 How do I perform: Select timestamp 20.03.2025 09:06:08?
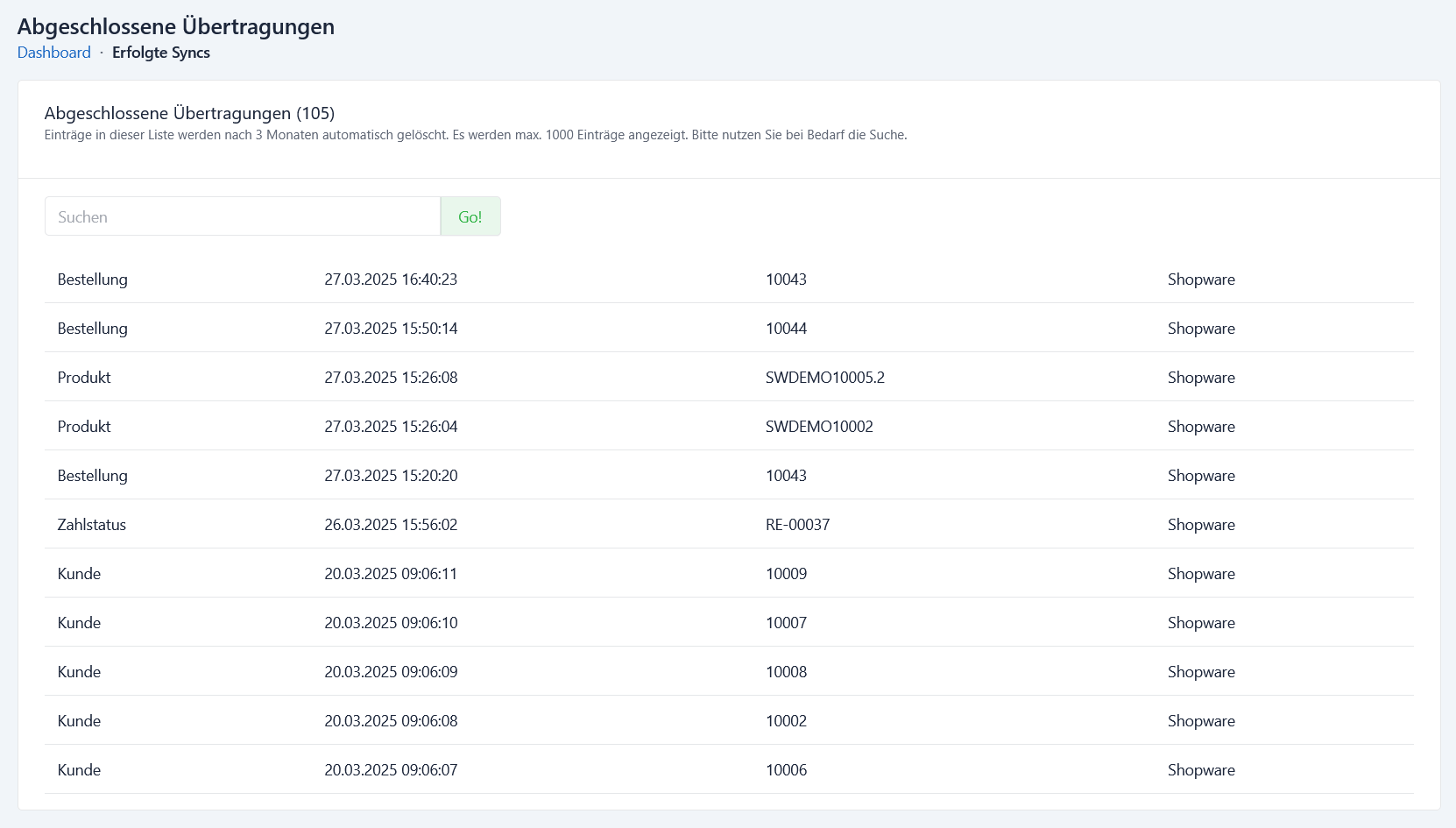click(x=391, y=721)
